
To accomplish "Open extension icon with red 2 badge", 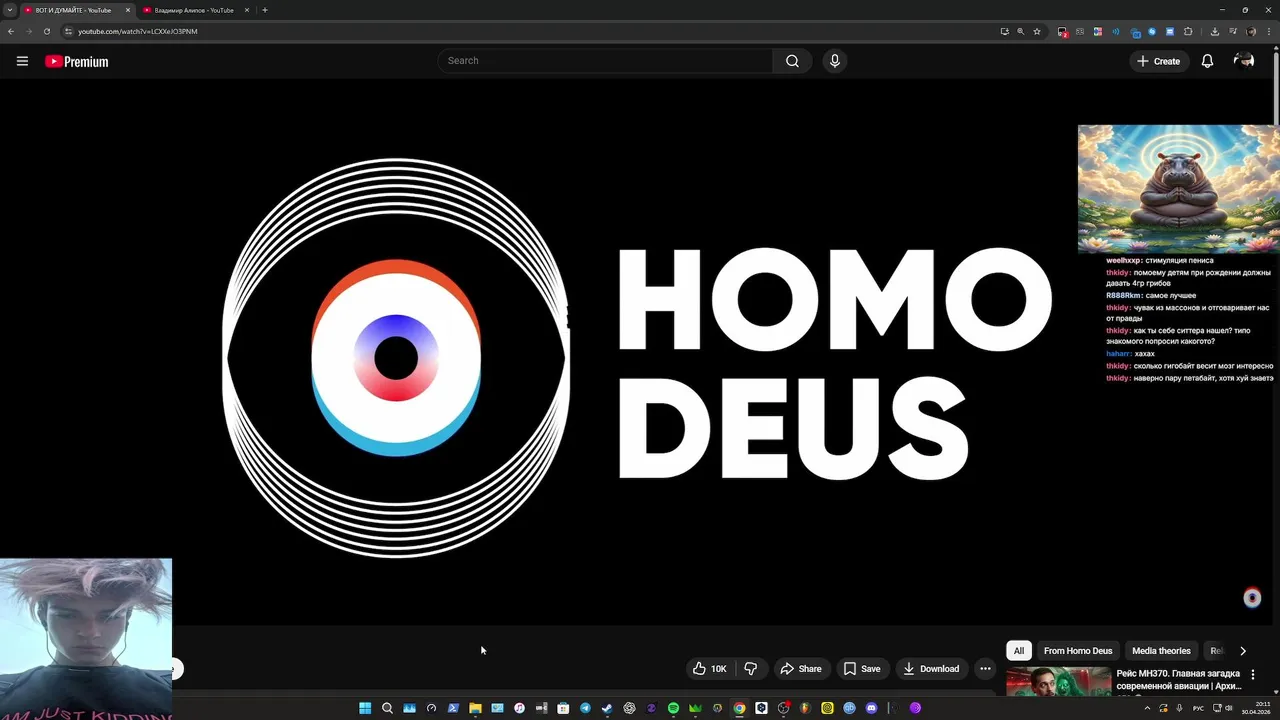I will (1063, 32).
